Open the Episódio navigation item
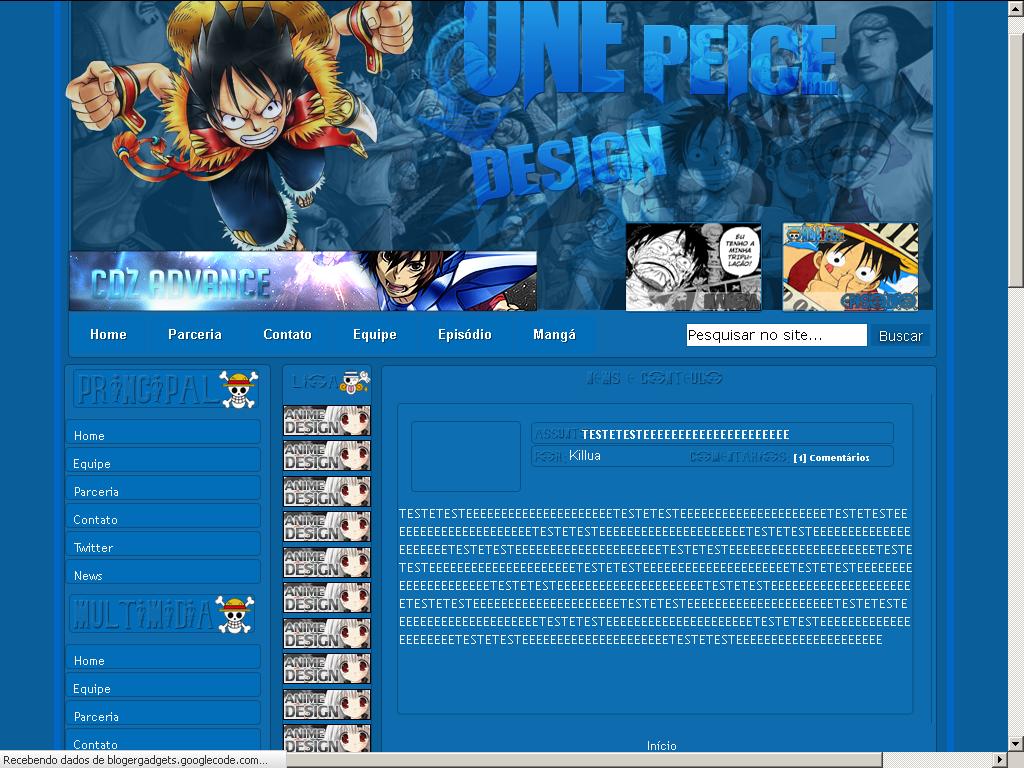The width and height of the screenshot is (1024, 768). (464, 334)
